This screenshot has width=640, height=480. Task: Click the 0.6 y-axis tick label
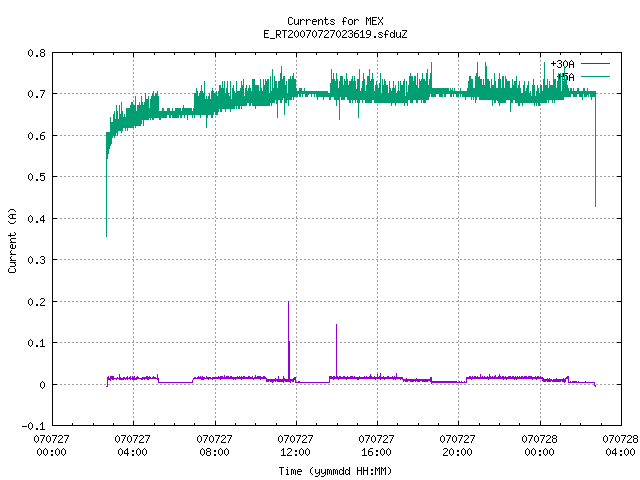click(36, 136)
